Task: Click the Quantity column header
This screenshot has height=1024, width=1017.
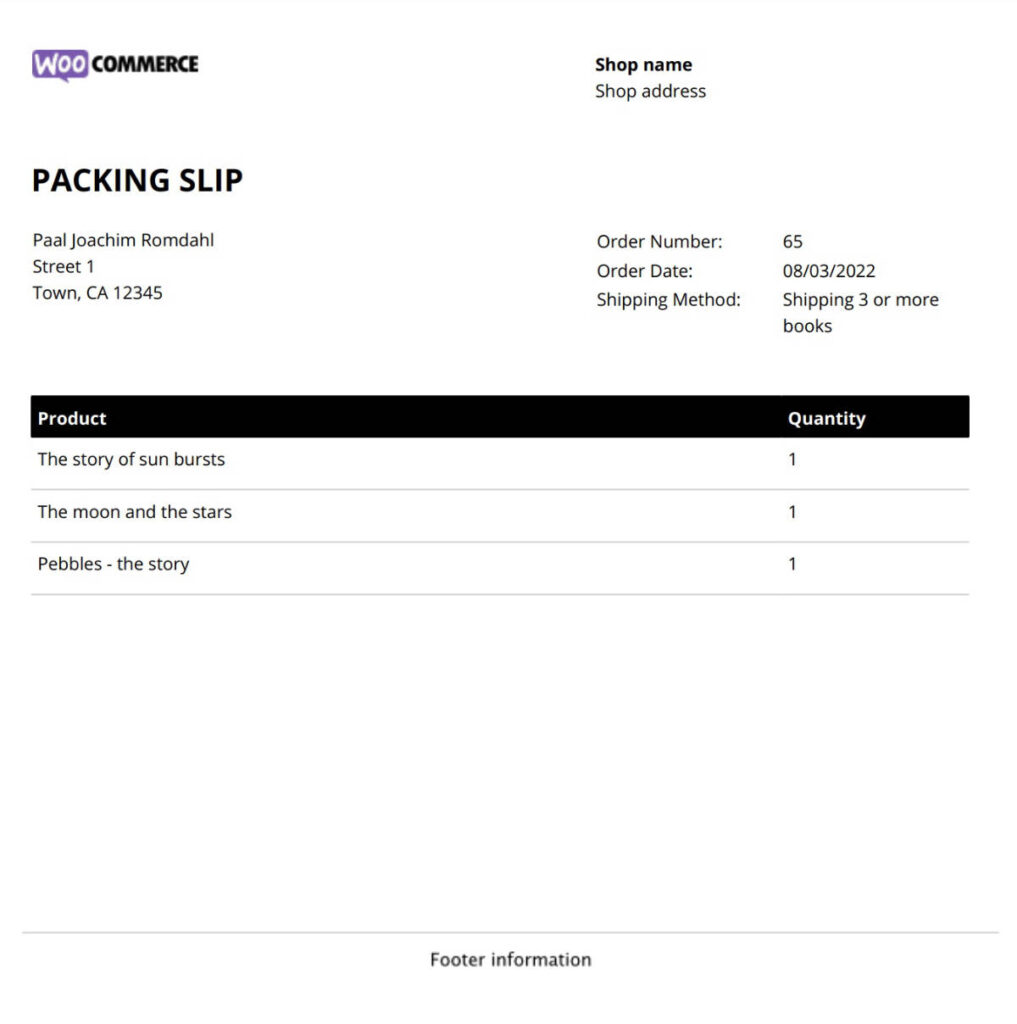Action: click(x=826, y=419)
